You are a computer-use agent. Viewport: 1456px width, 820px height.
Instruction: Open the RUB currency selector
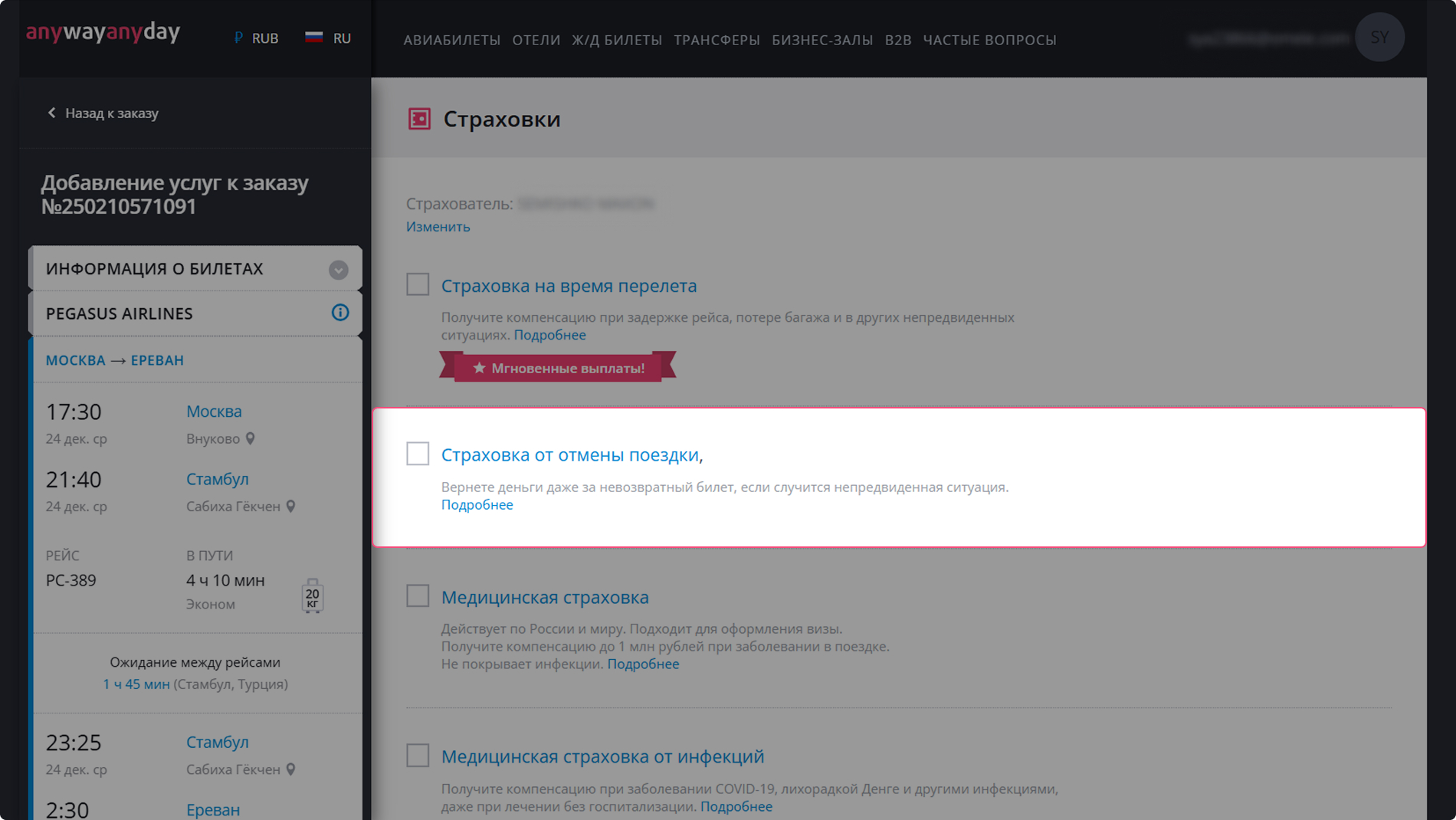click(257, 38)
